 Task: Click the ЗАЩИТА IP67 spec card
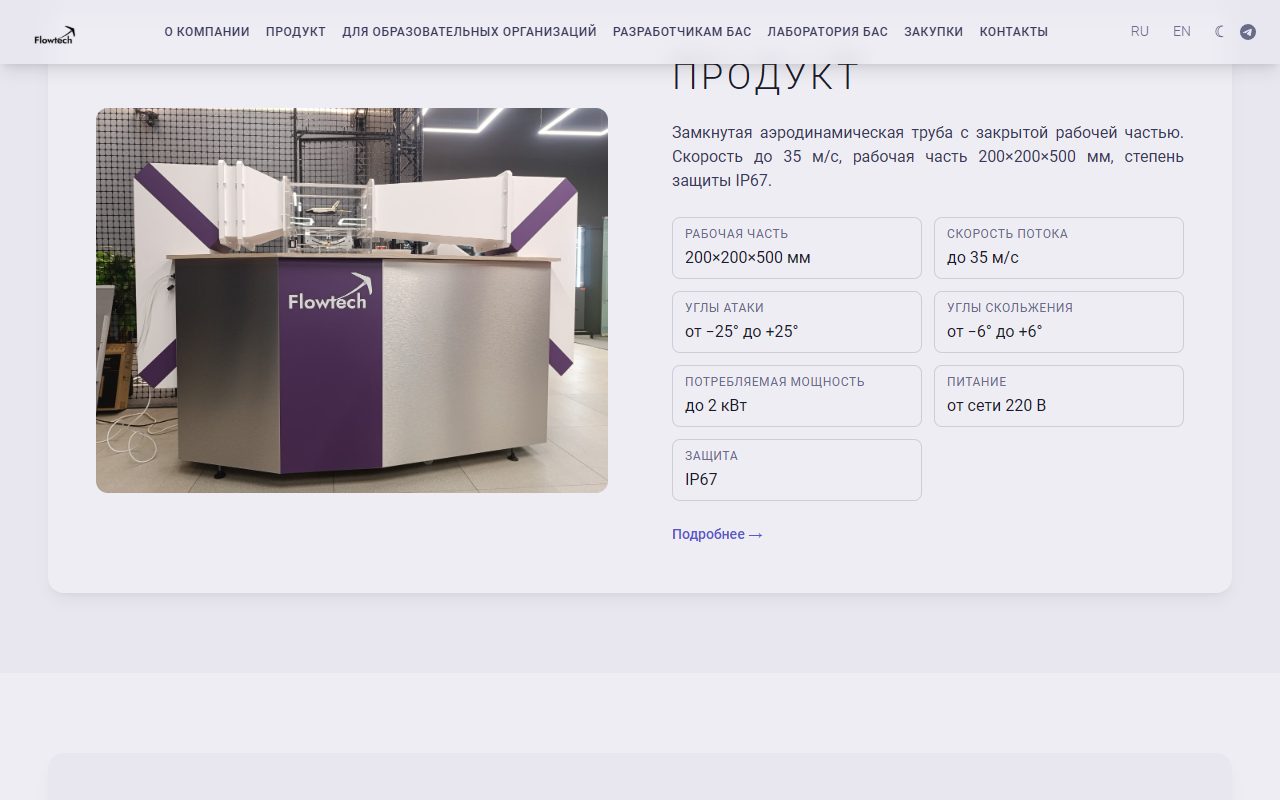pyautogui.click(x=797, y=470)
